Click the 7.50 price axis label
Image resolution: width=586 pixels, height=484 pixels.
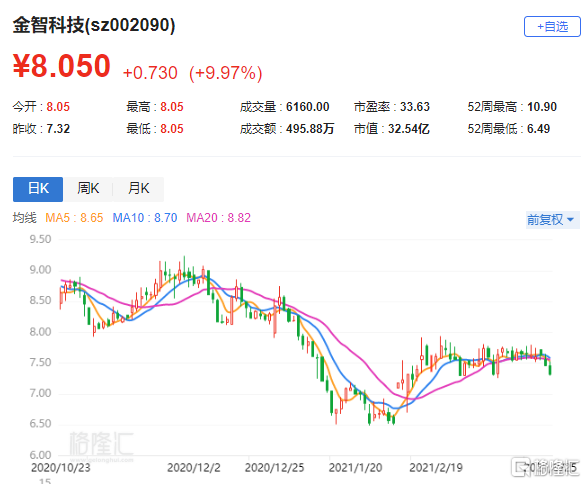(40, 363)
